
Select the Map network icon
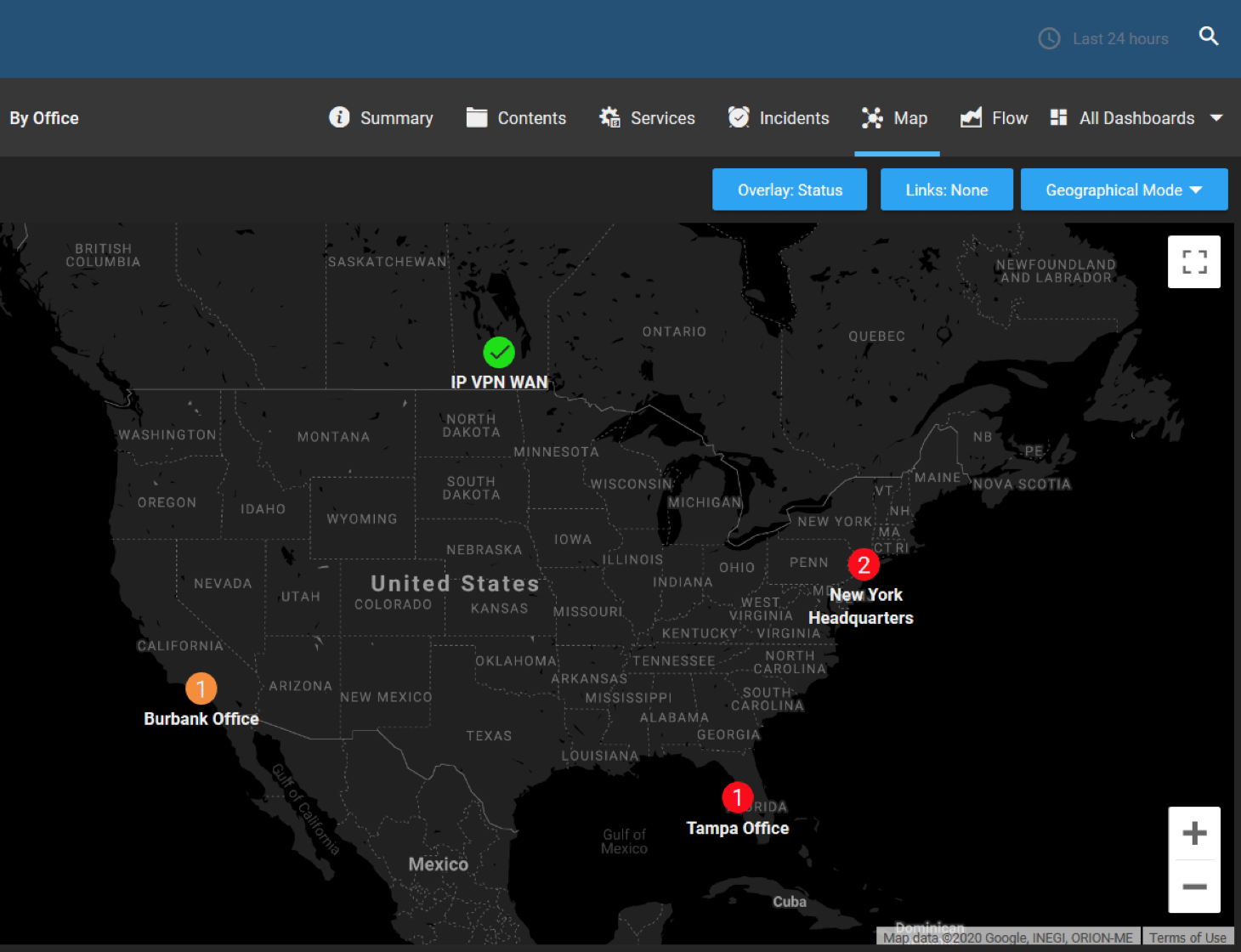pos(871,117)
